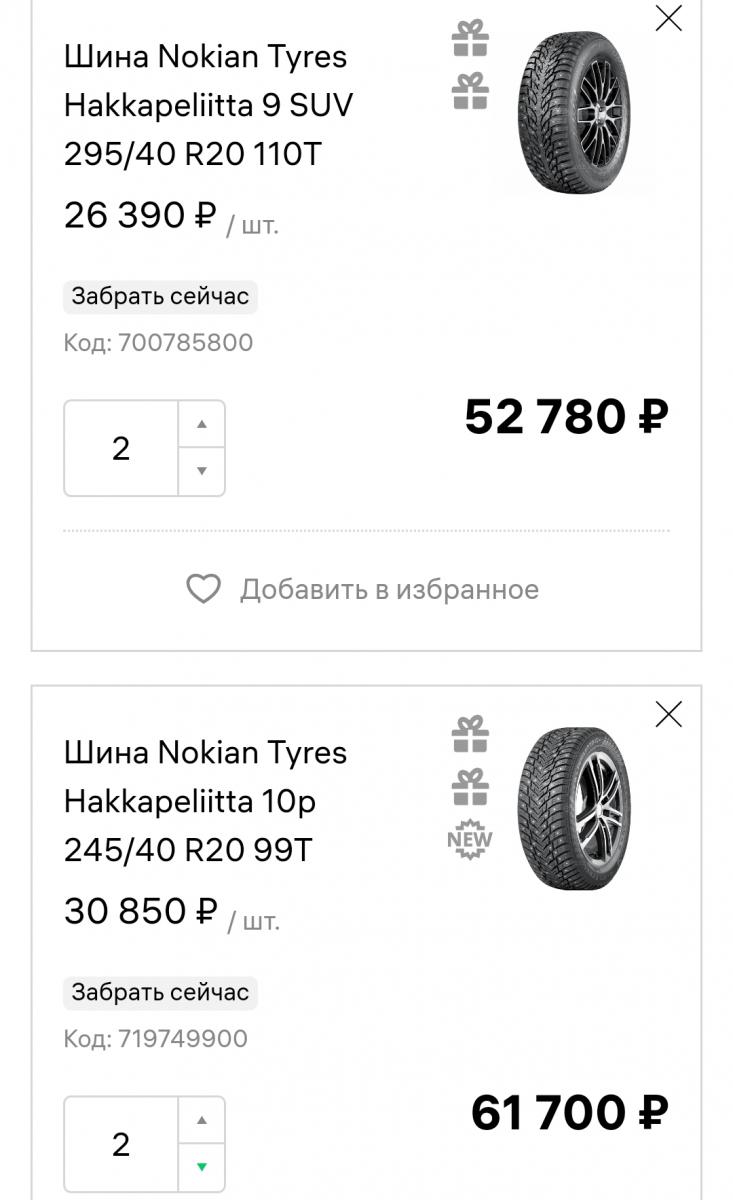Screen dimensions: 733x1200
Task: Click second gift icon on Hakkapeliitta 10p
Action: point(470,787)
